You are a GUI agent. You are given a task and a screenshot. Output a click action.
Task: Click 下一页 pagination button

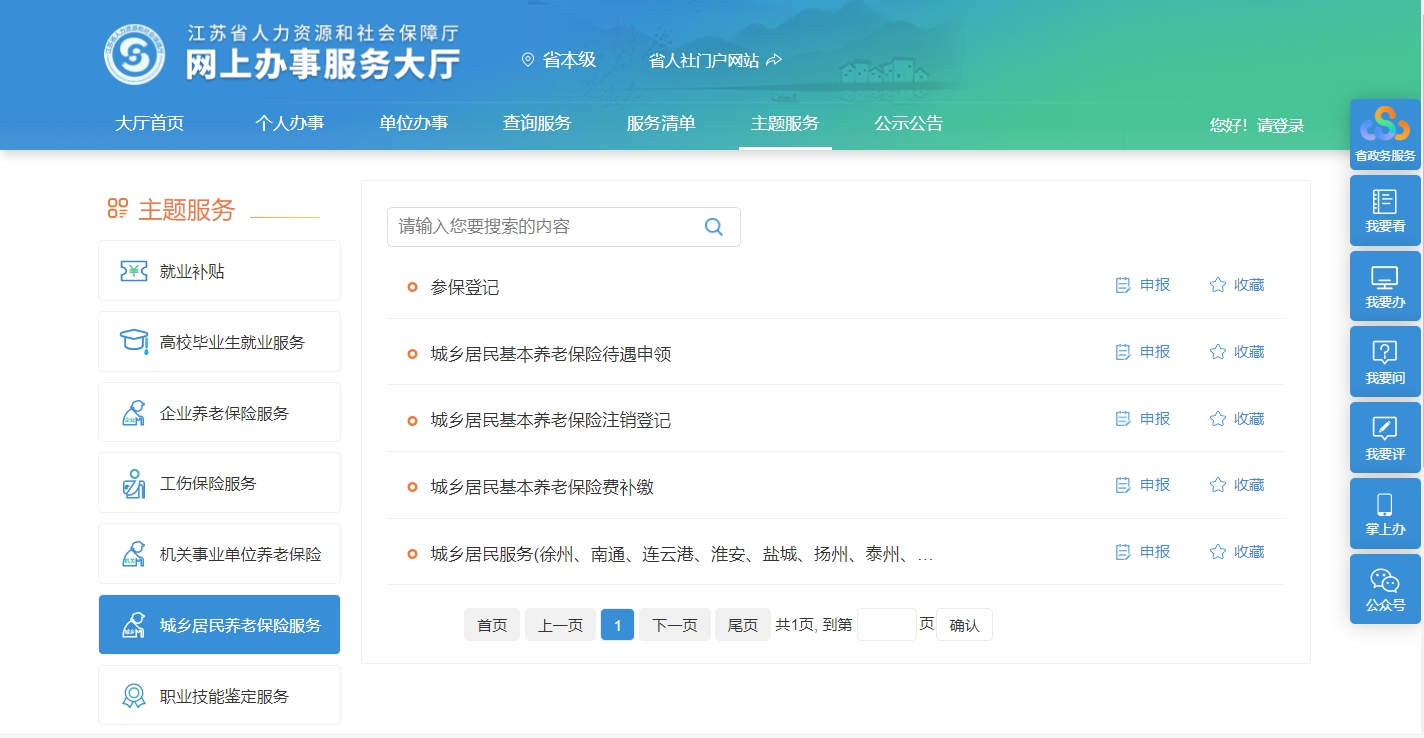coord(675,625)
